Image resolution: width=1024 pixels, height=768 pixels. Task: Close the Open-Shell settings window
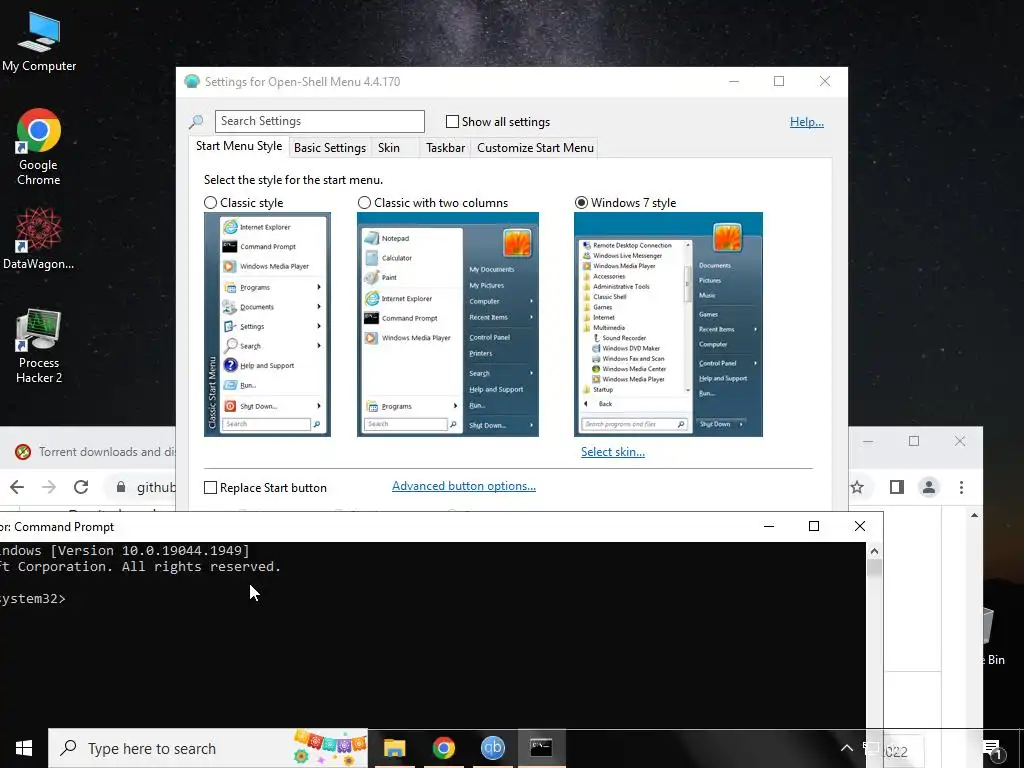click(825, 82)
